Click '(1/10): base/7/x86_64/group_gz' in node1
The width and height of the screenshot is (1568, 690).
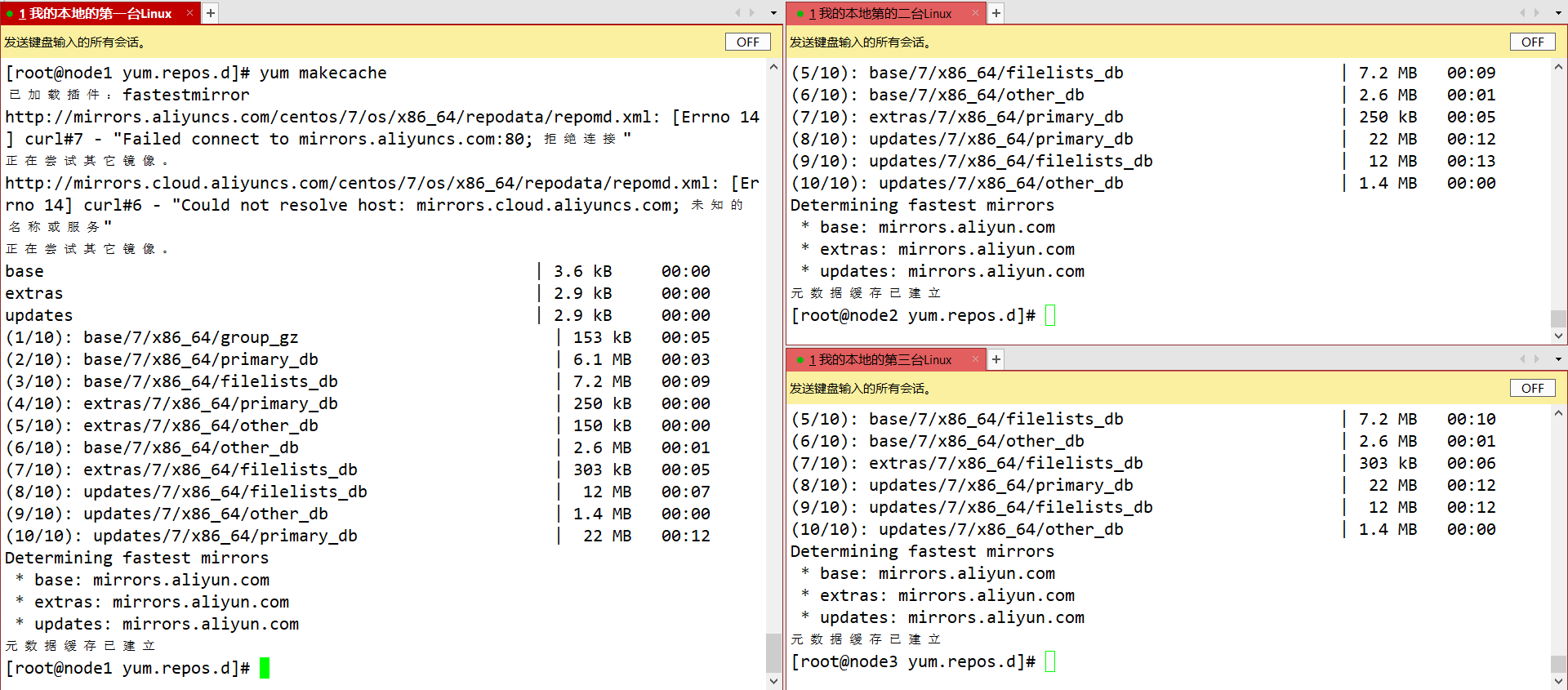tap(152, 337)
